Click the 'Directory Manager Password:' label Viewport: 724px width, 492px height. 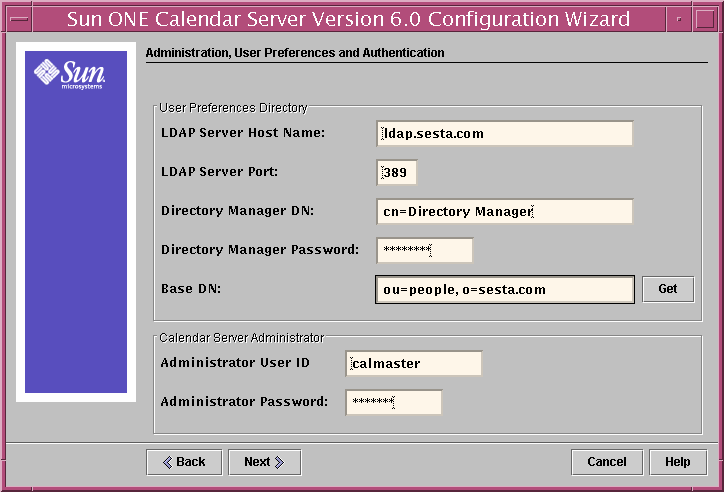coord(260,250)
